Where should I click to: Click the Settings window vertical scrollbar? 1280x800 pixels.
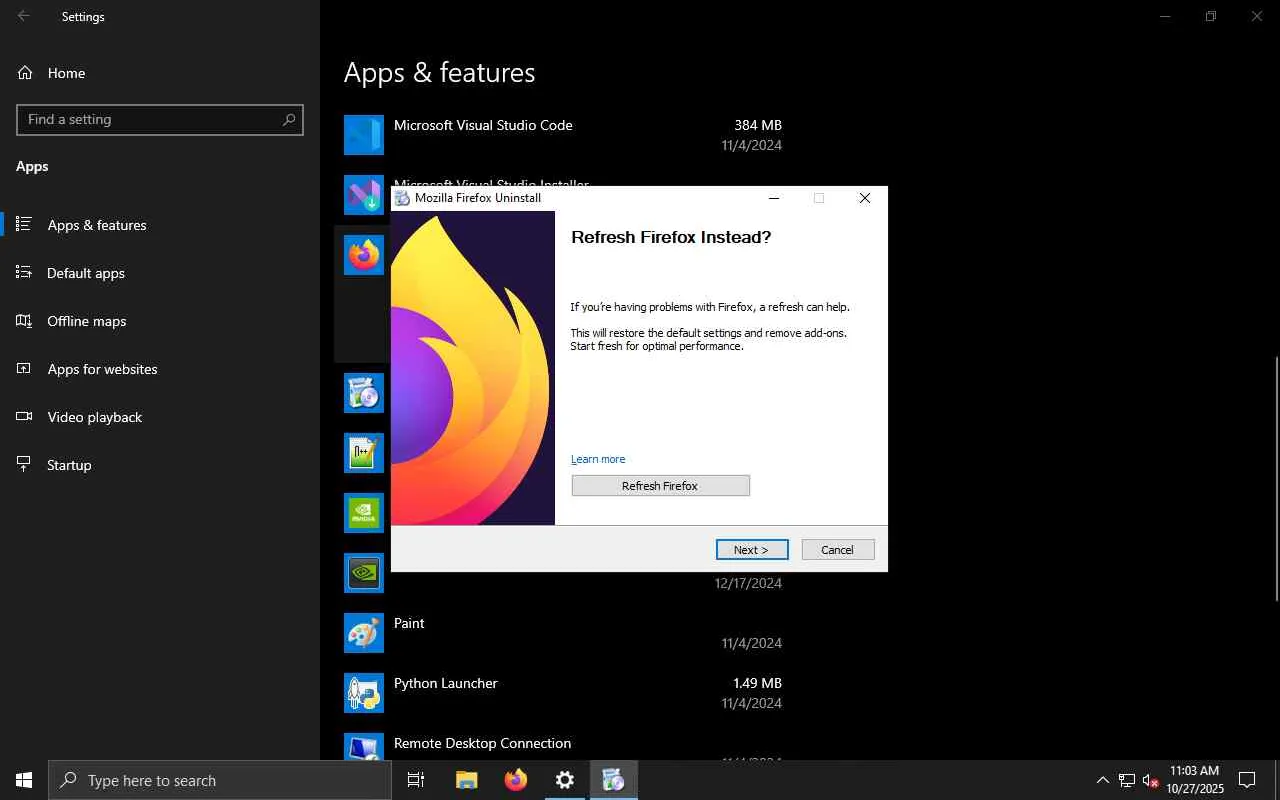coord(1276,478)
